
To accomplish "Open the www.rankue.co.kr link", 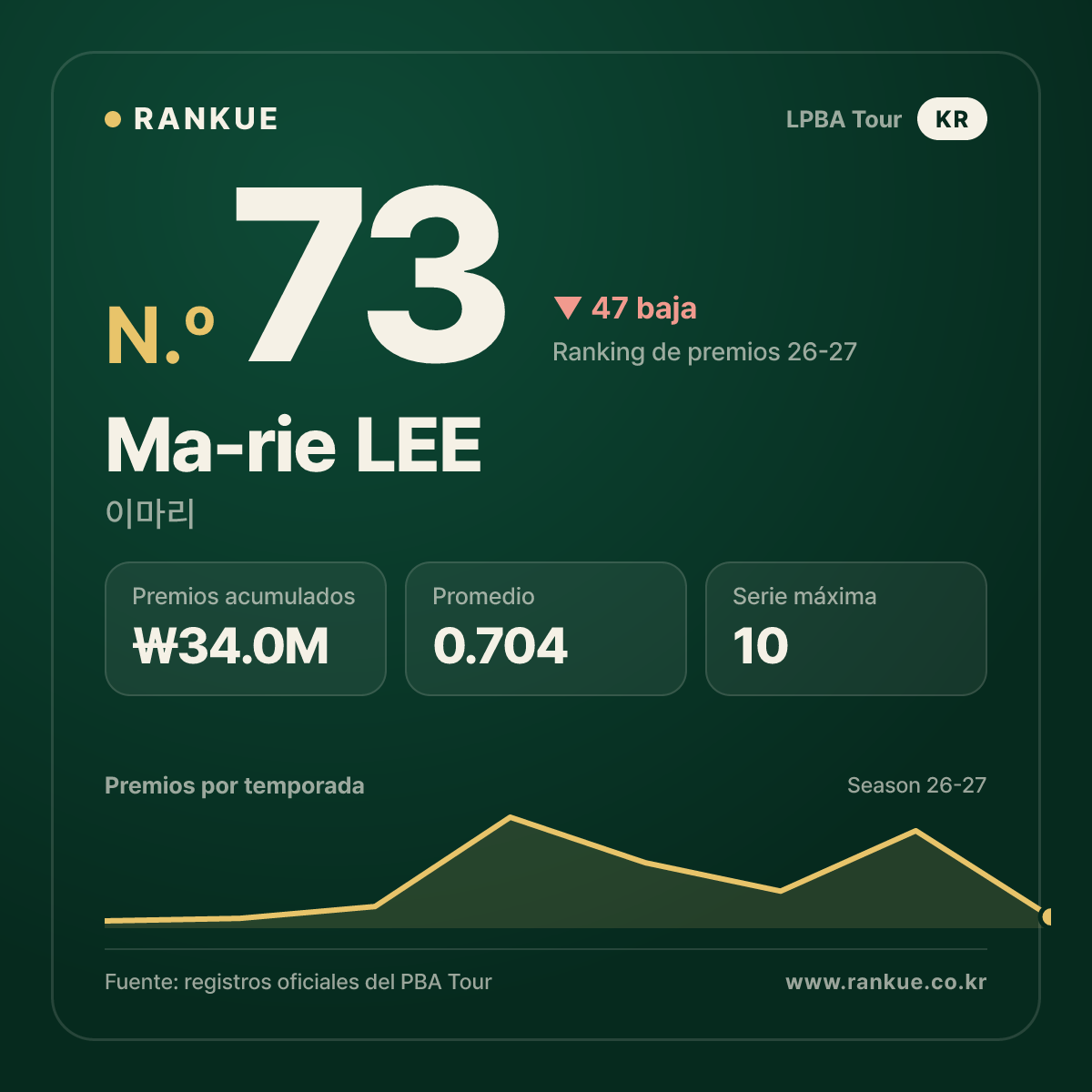I will (x=886, y=982).
